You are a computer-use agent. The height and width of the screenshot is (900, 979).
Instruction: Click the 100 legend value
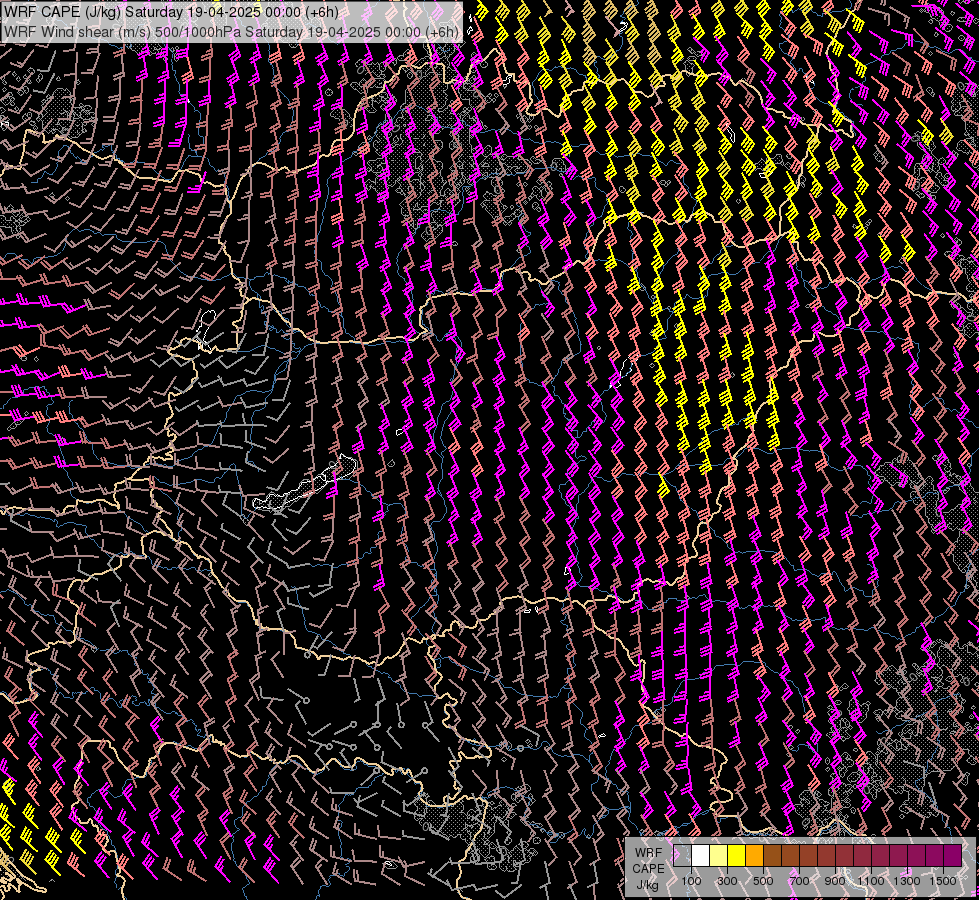point(691,881)
